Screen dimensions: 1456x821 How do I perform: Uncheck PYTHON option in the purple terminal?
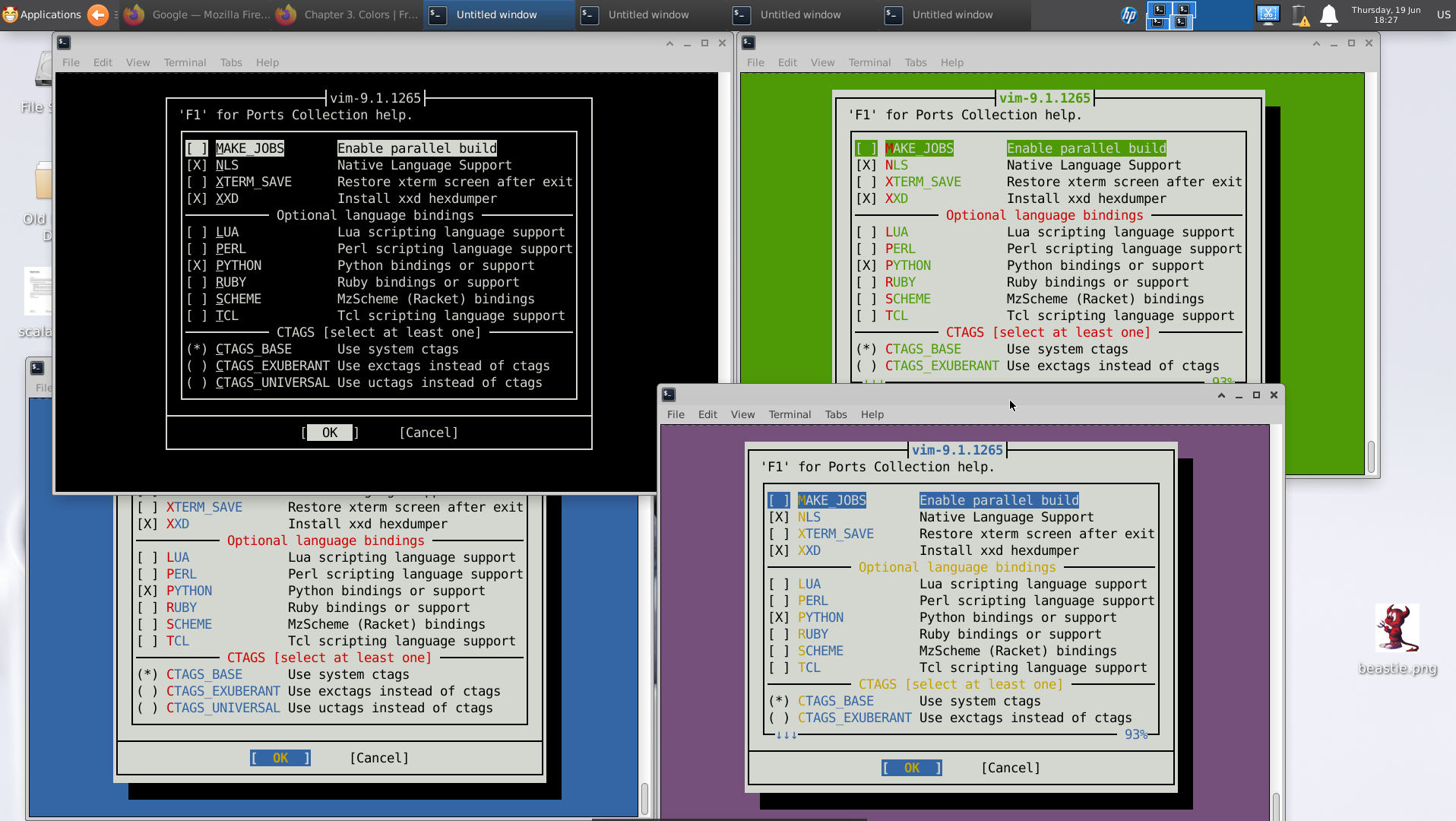[779, 618]
